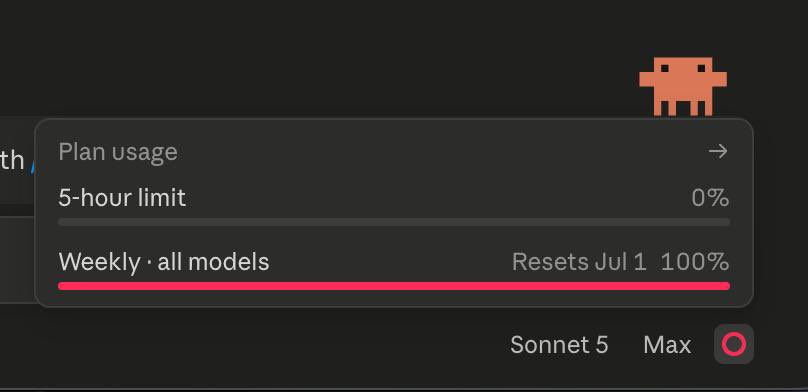This screenshot has width=808, height=392.
Task: Open the Sonnet 5 model selector
Action: (559, 345)
